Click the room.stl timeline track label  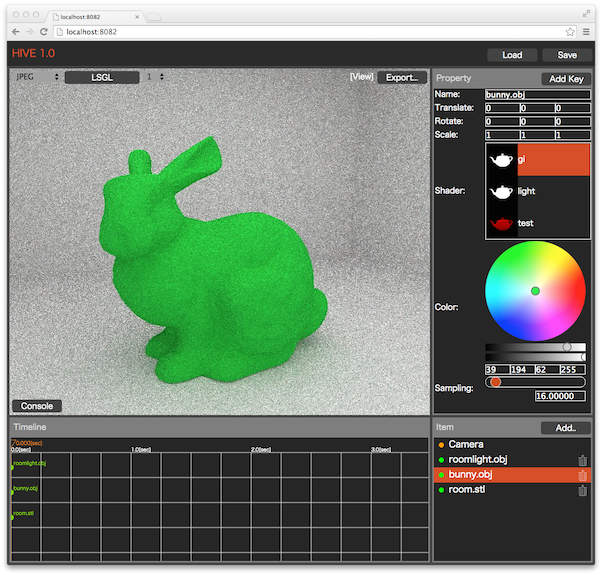coord(23,513)
